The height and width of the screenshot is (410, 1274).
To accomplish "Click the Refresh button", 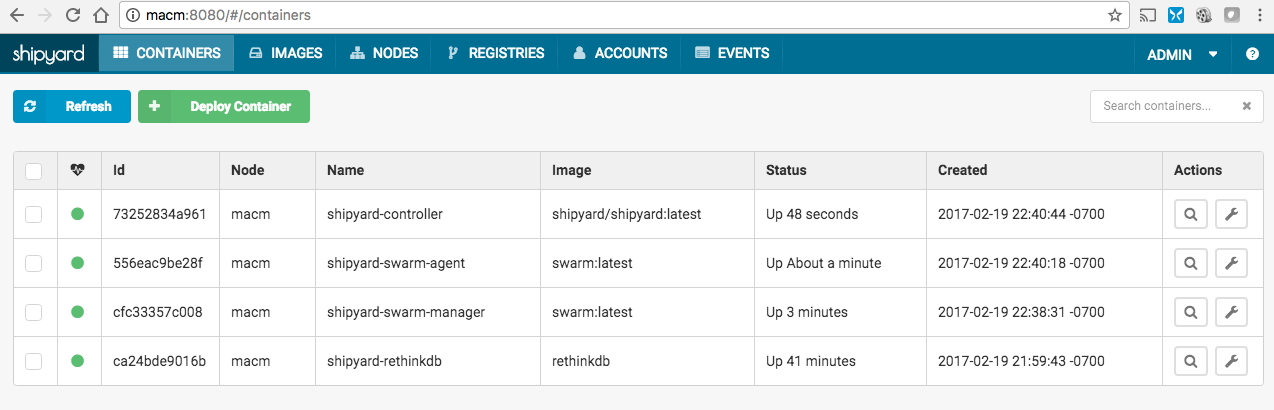I will click(x=72, y=106).
